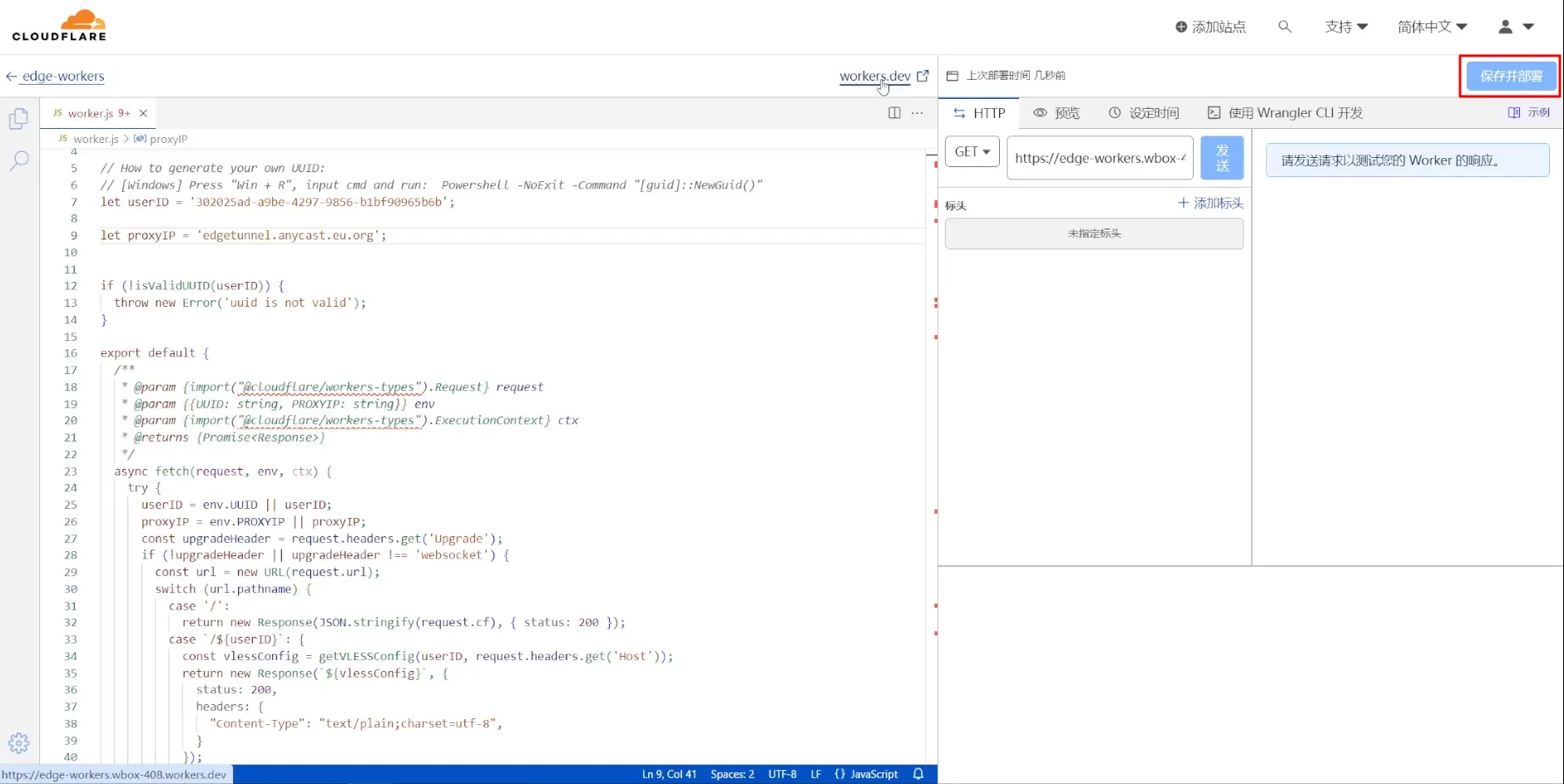Open 使用 Wrangler CLI 开发 tab

1285,113
